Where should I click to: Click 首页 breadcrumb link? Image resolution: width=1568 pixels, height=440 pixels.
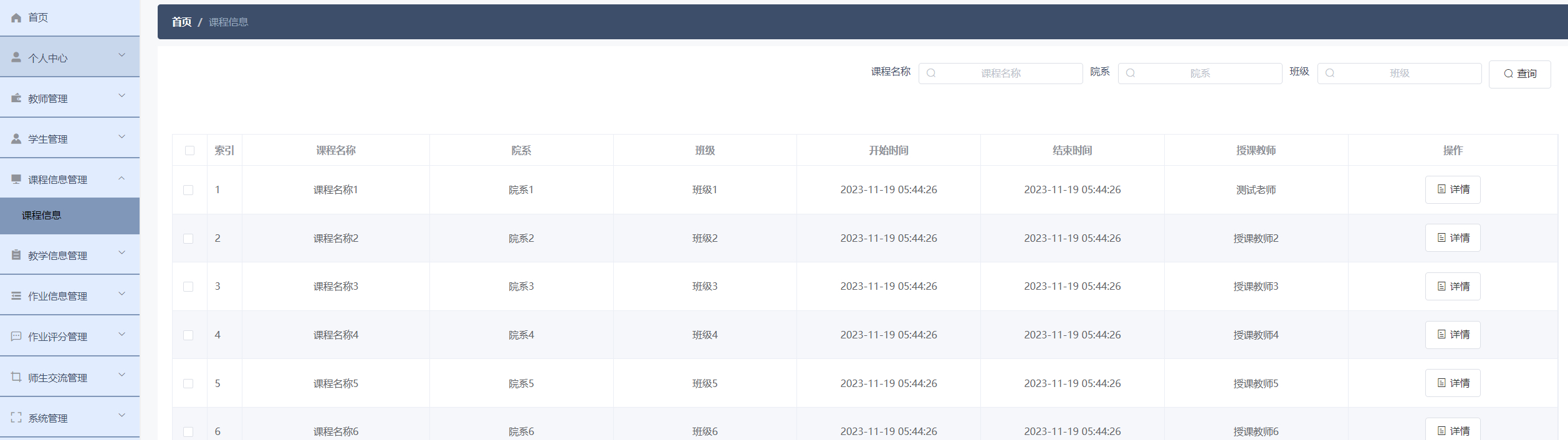(x=182, y=22)
